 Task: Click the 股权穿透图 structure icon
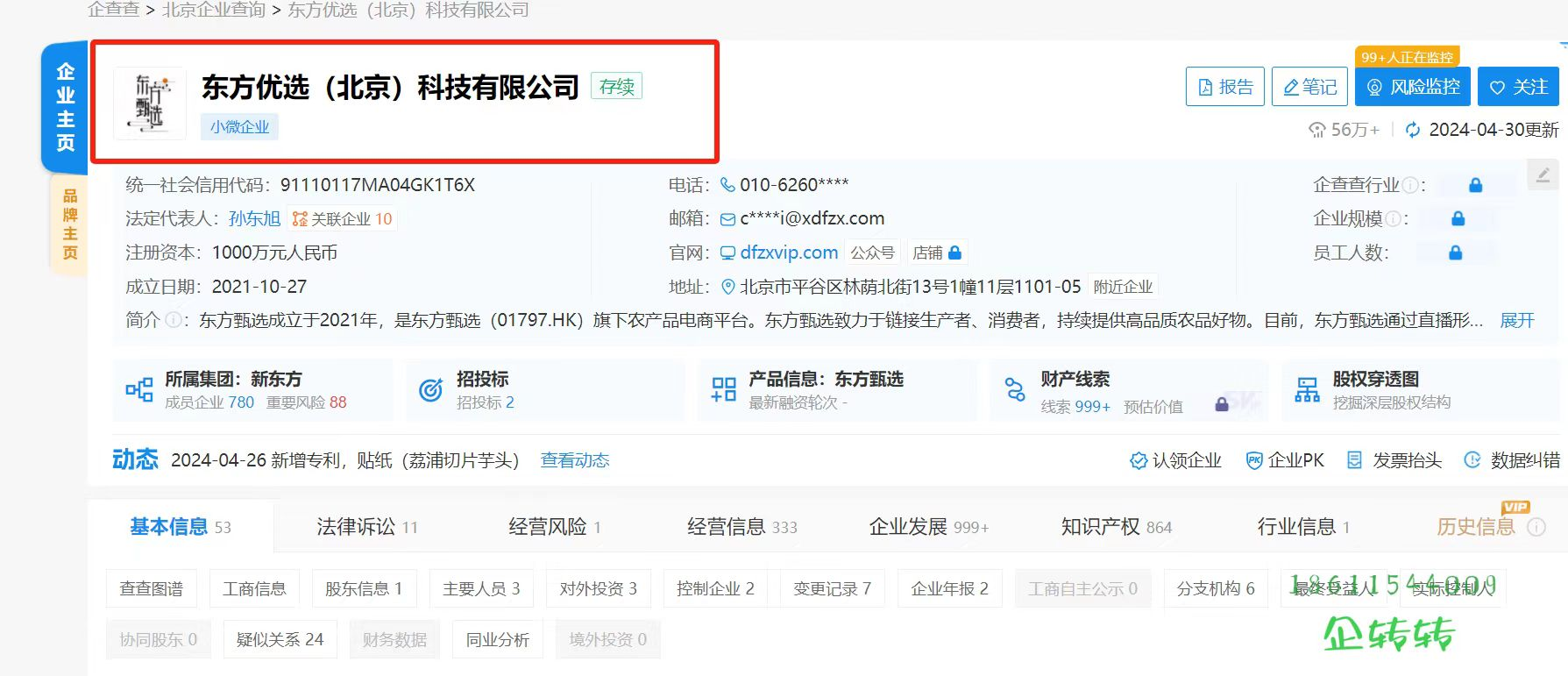tap(1307, 389)
